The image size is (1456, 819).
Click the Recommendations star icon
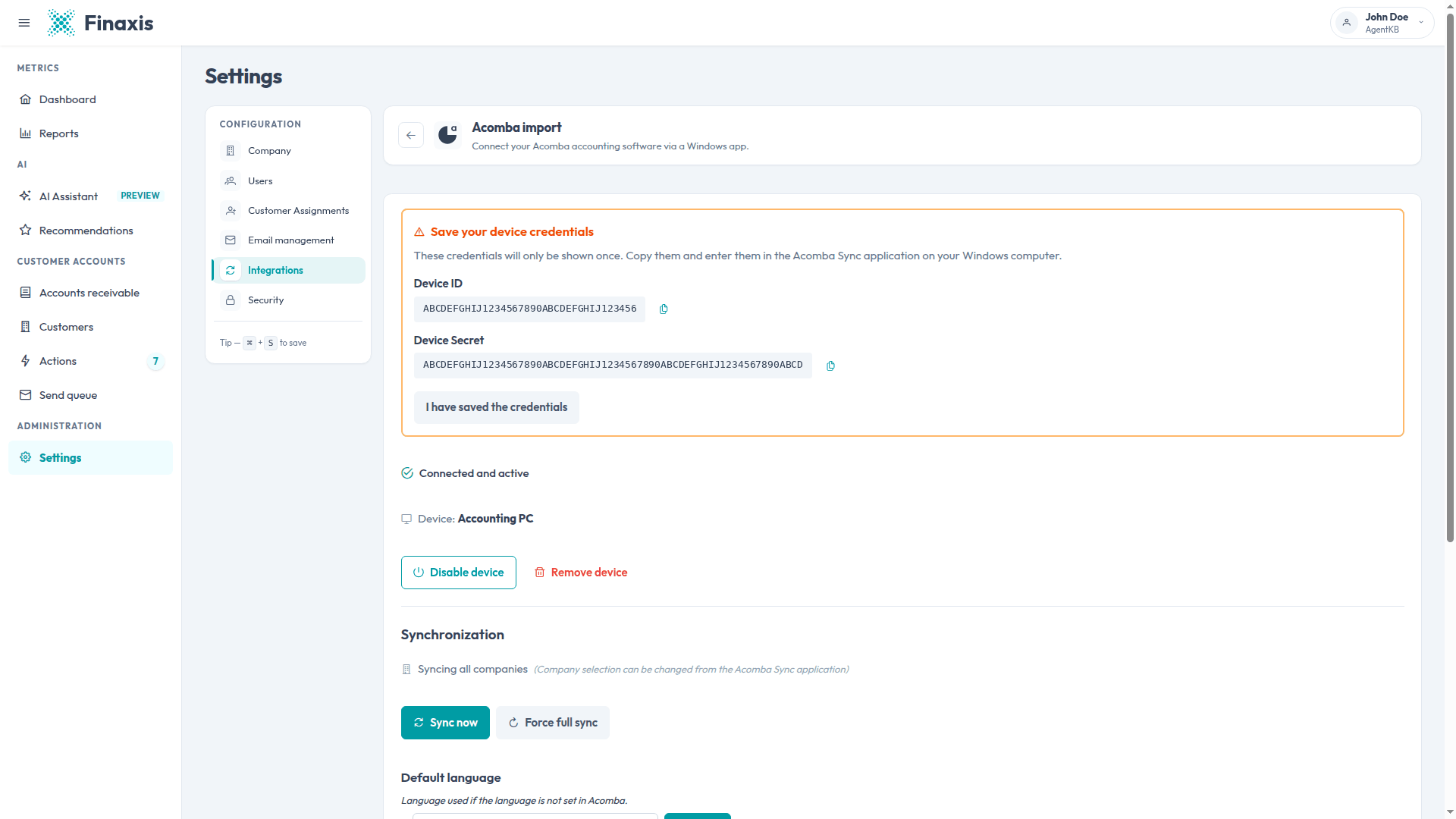[26, 230]
